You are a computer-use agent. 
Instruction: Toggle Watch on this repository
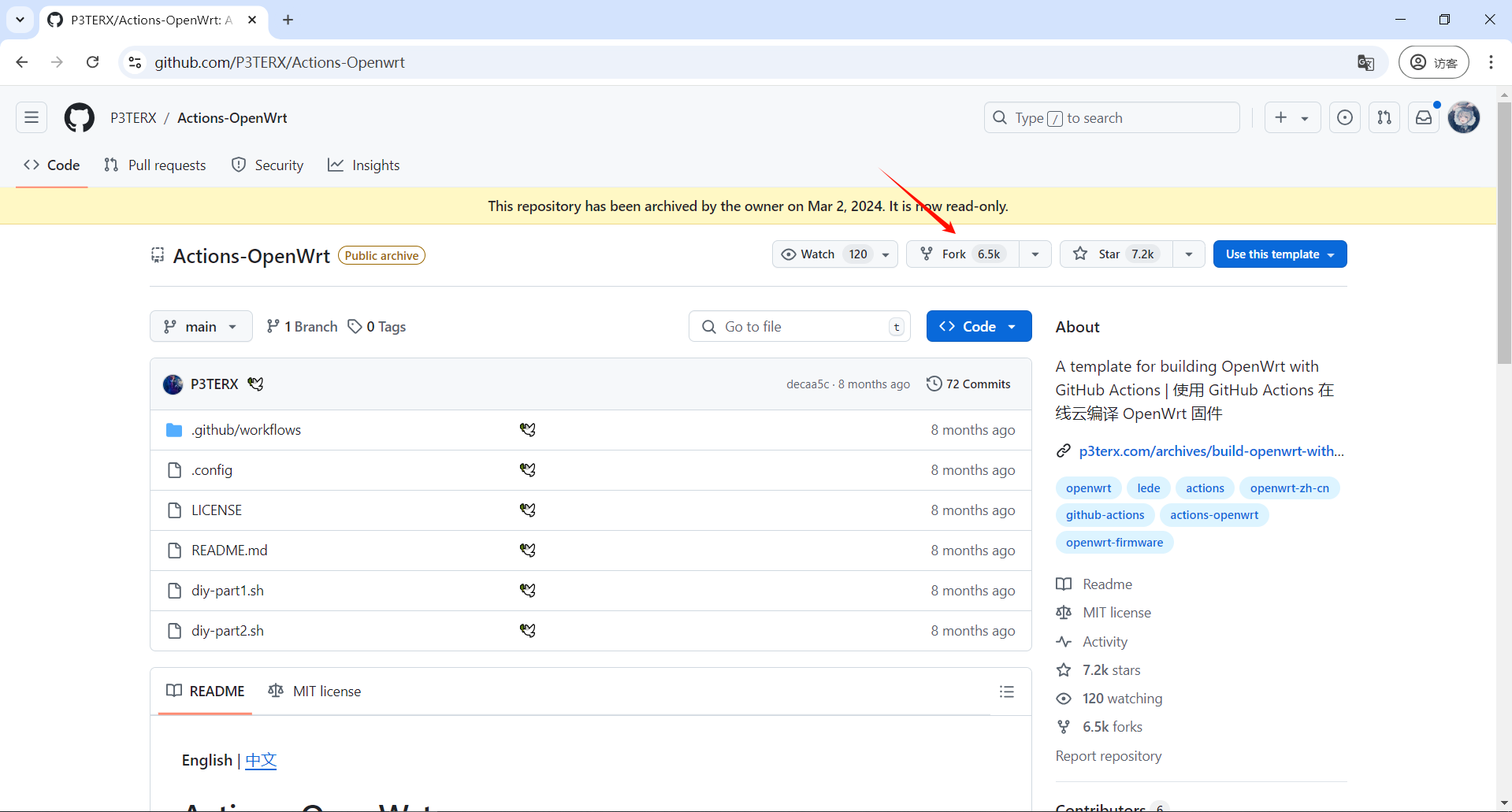point(824,254)
